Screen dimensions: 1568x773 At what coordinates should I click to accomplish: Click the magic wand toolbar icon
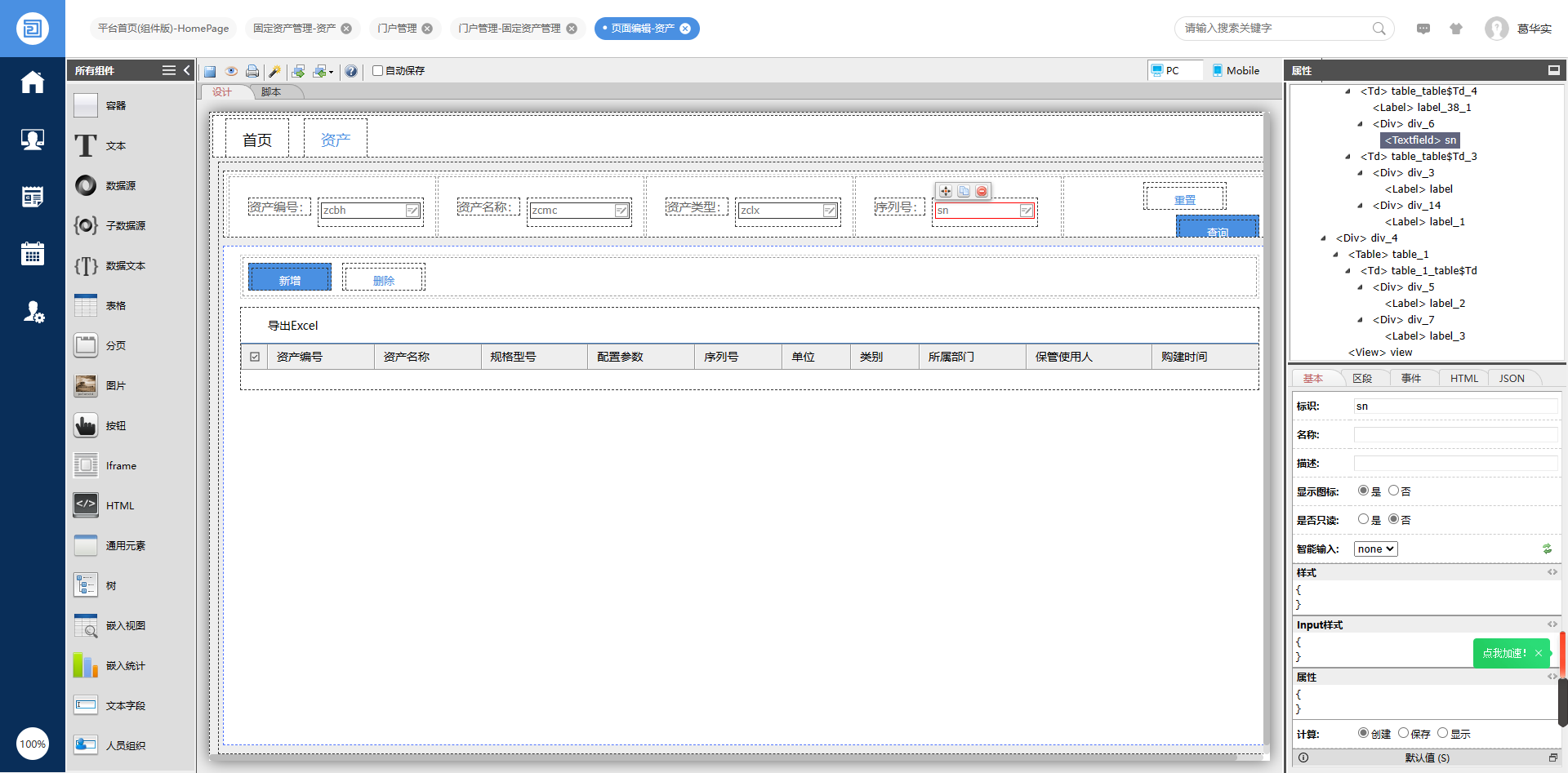pyautogui.click(x=274, y=71)
